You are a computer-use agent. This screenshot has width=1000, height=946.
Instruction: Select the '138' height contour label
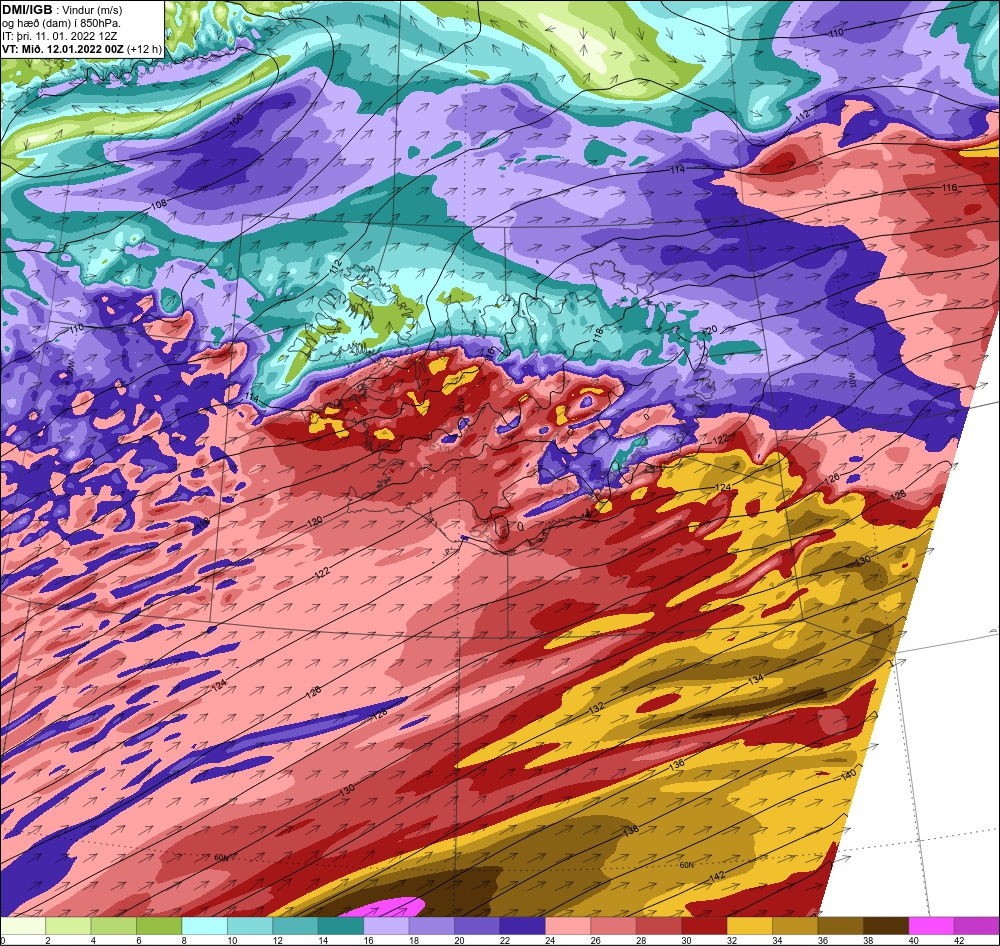point(631,831)
